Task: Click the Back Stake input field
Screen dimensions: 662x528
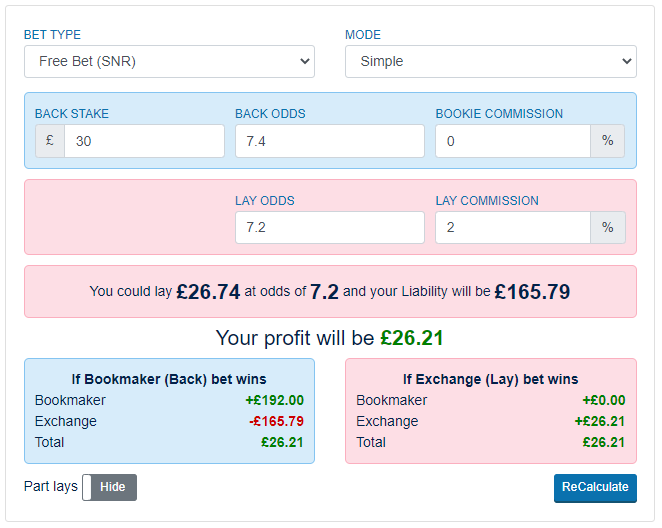Action: tap(144, 141)
